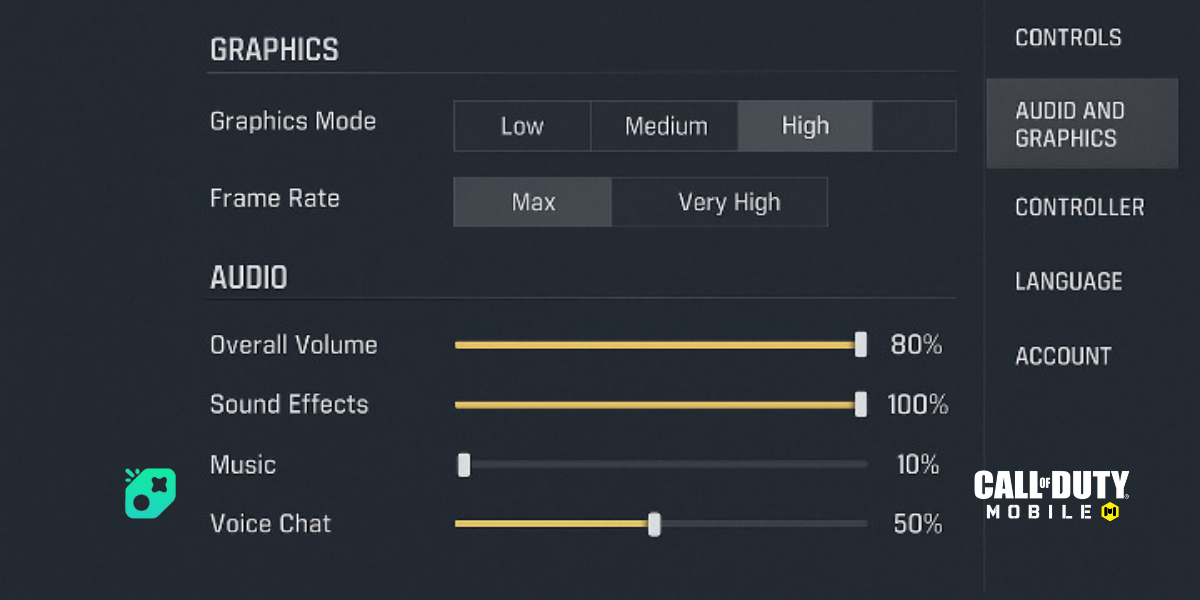Go to the Language settings tab
This screenshot has width=1200, height=600.
point(1068,281)
